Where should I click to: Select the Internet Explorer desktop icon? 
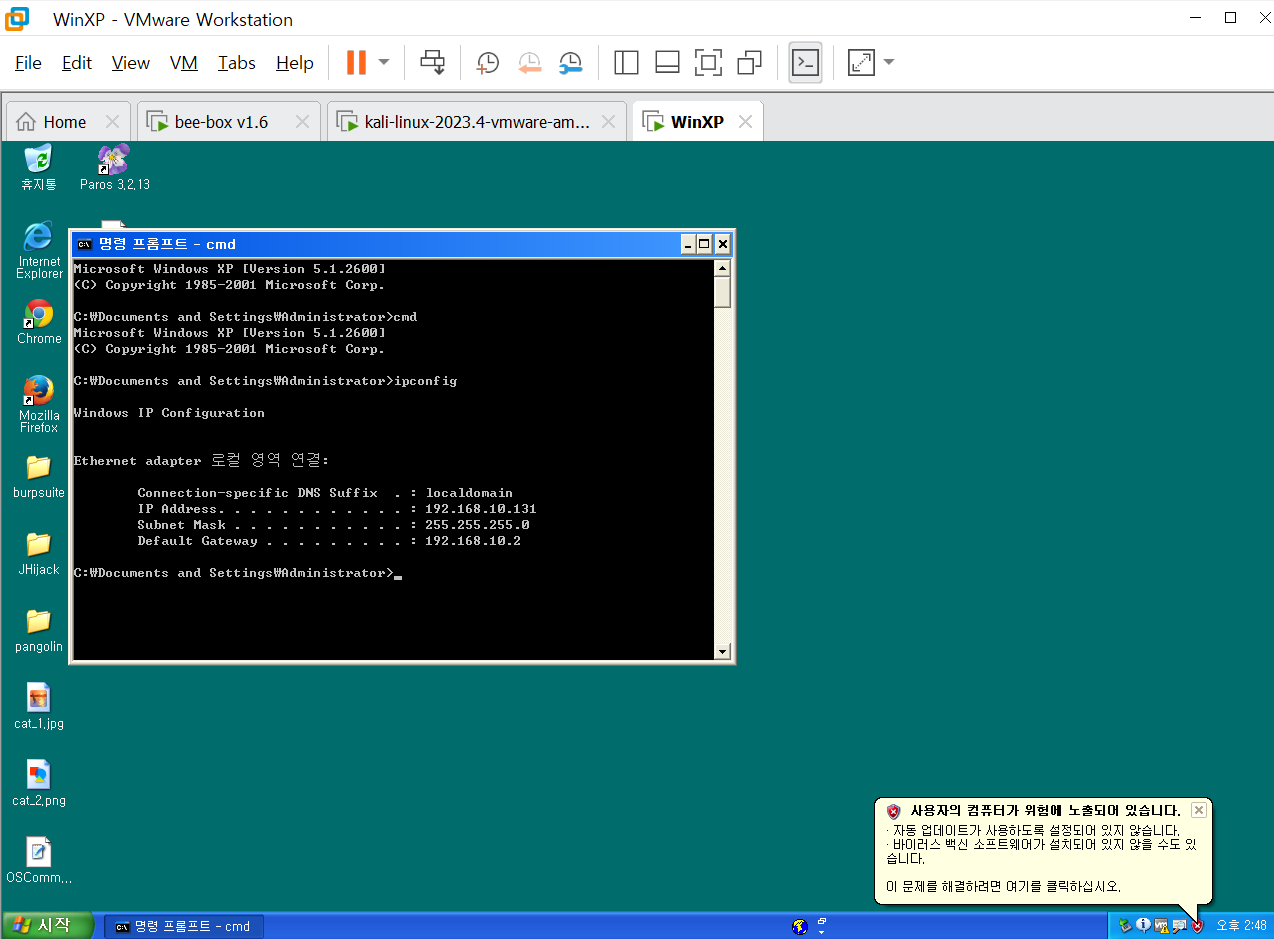[39, 250]
